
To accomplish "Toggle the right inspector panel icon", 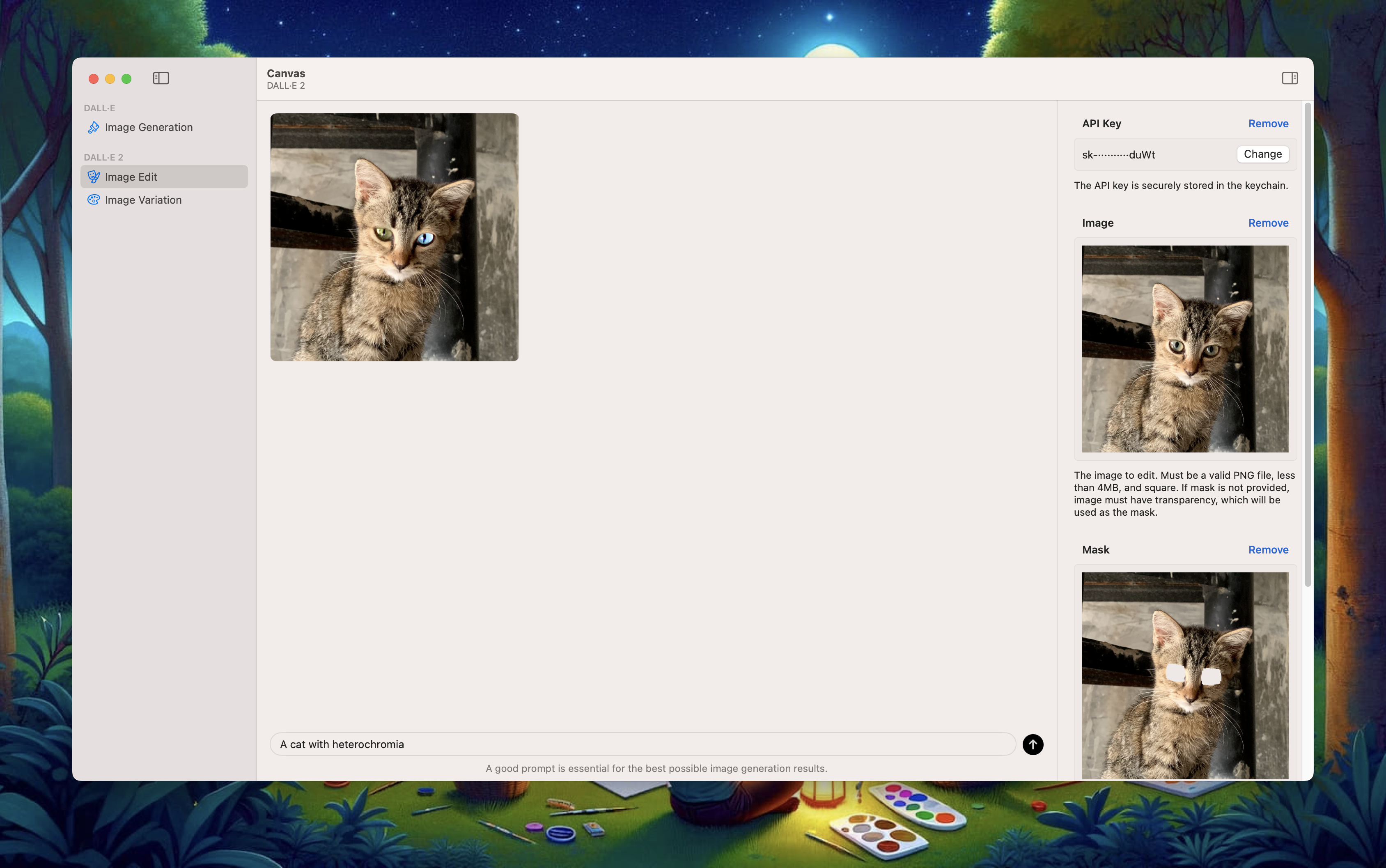I will (x=1289, y=78).
